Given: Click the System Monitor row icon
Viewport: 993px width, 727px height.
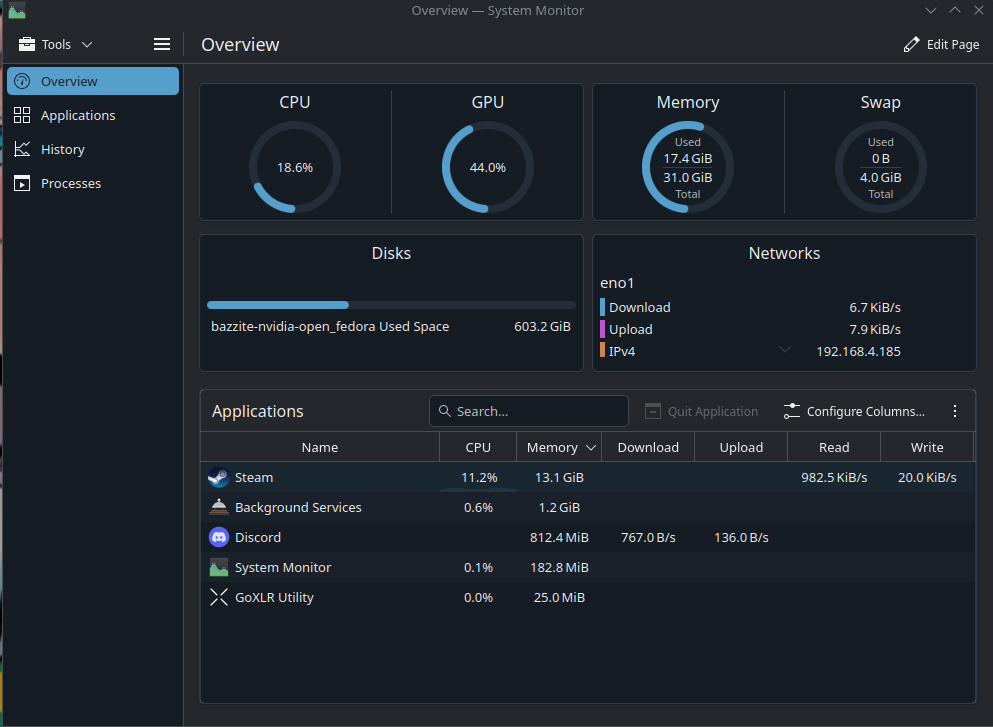Looking at the screenshot, I should (218, 568).
